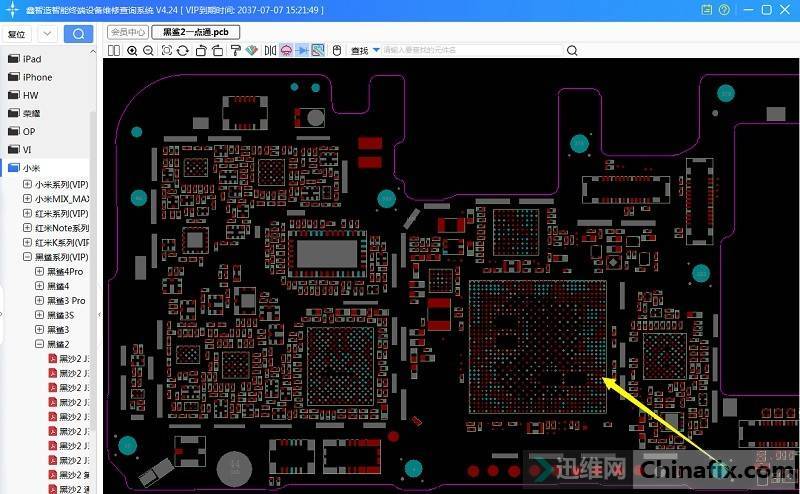Toggle the diode arrow mode button
This screenshot has height=494, width=800.
[302, 50]
